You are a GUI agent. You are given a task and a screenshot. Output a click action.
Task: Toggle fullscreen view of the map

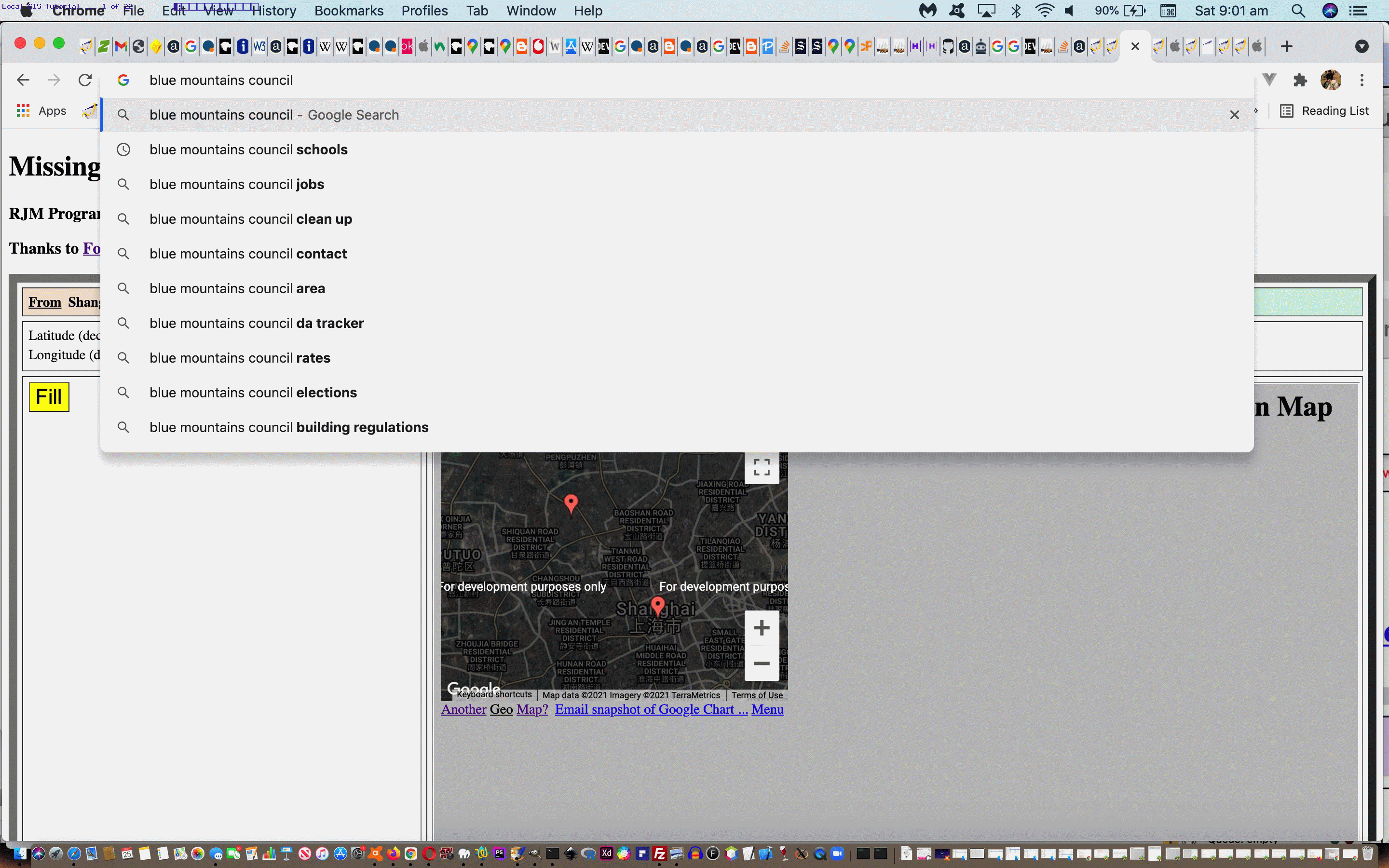point(762,467)
